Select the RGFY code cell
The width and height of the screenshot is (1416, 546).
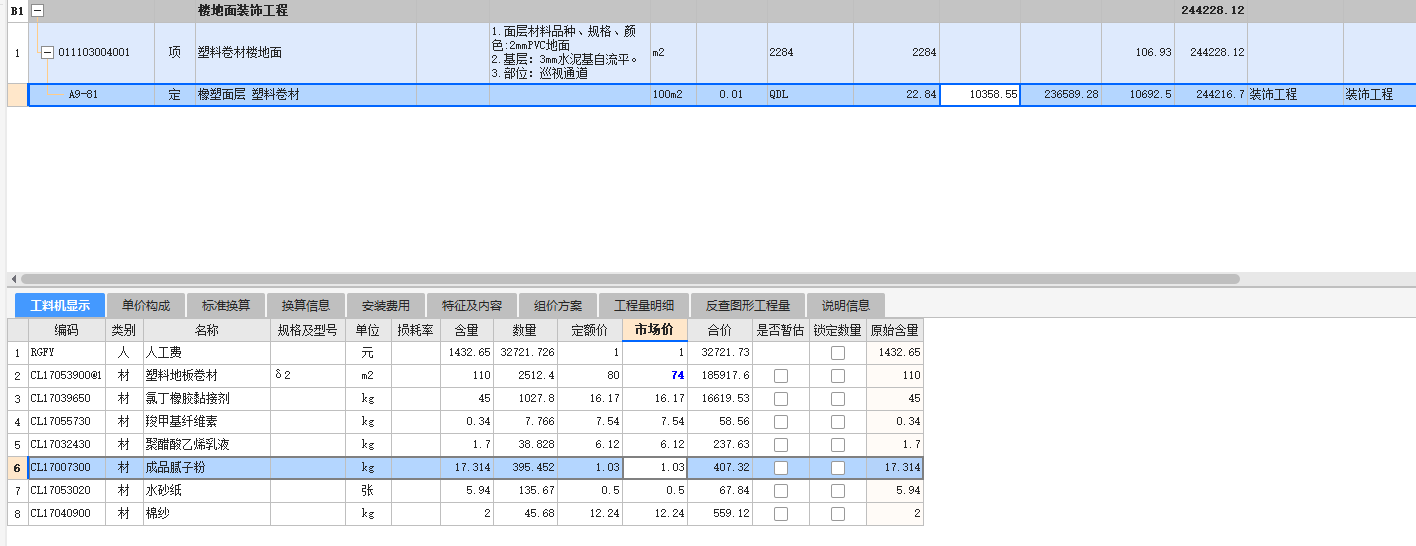(x=67, y=352)
